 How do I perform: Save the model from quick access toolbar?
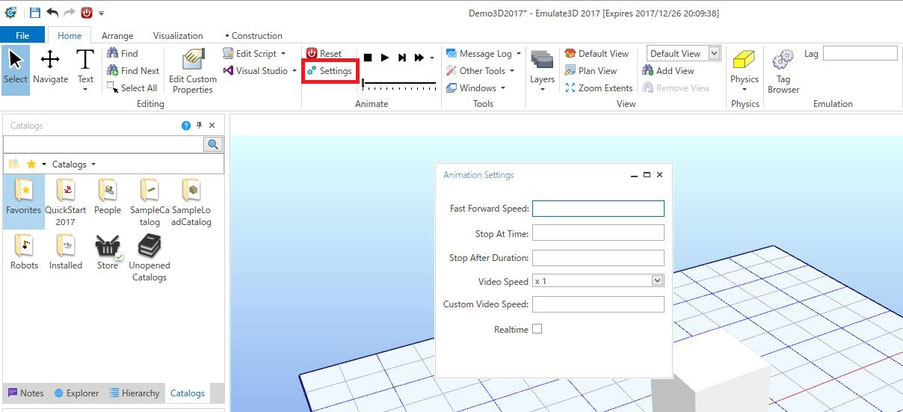click(35, 12)
